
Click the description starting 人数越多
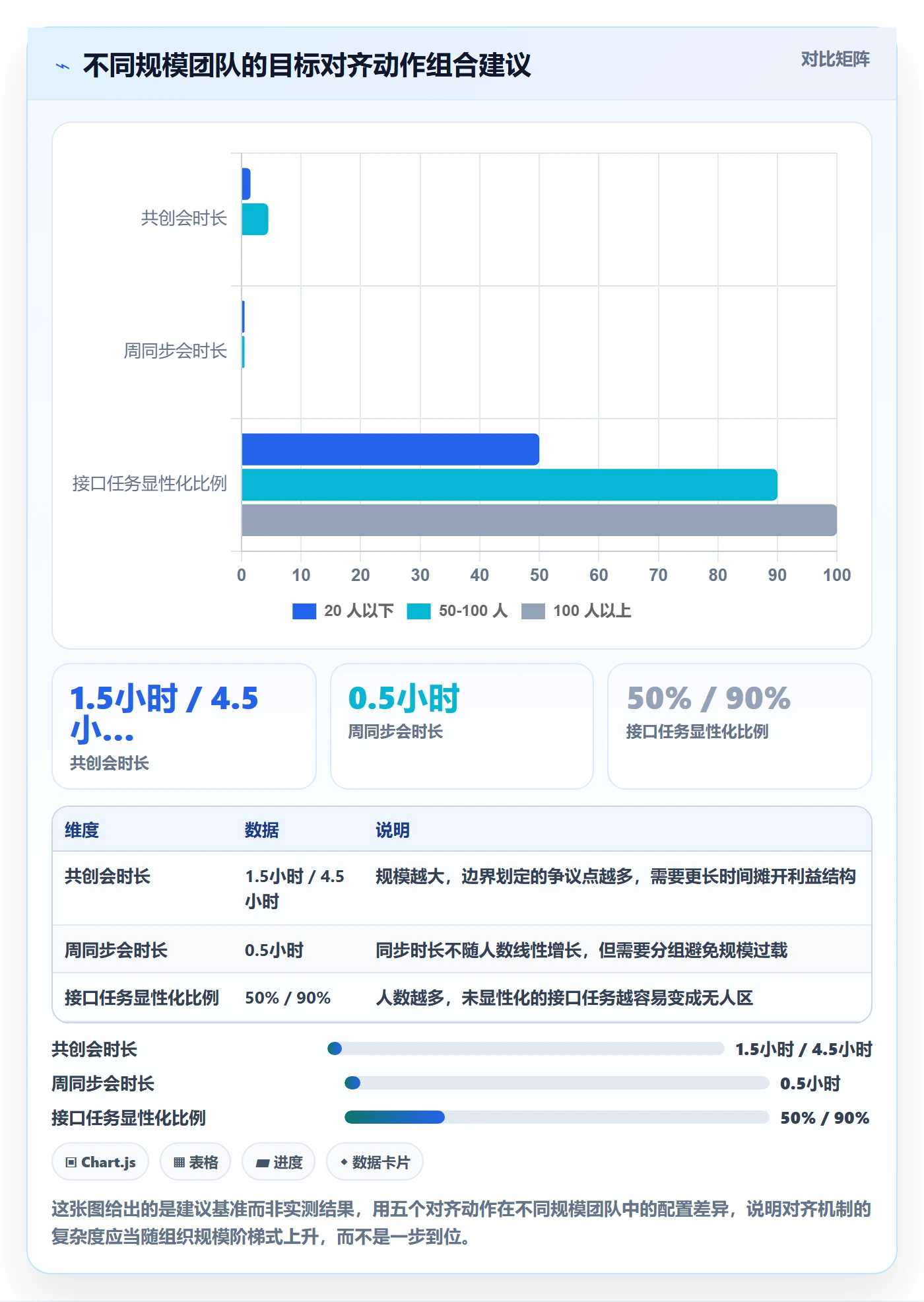564,998
